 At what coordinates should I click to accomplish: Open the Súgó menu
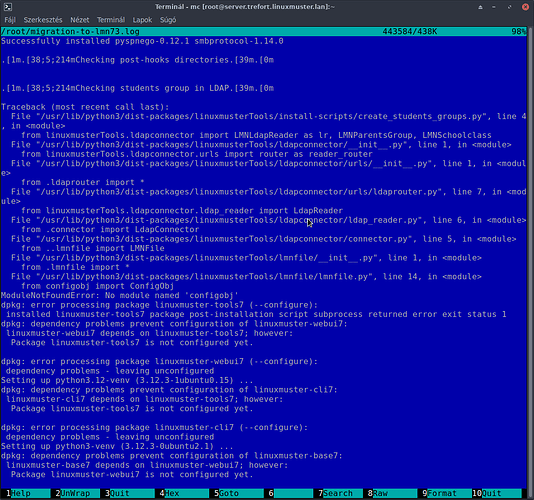168,20
